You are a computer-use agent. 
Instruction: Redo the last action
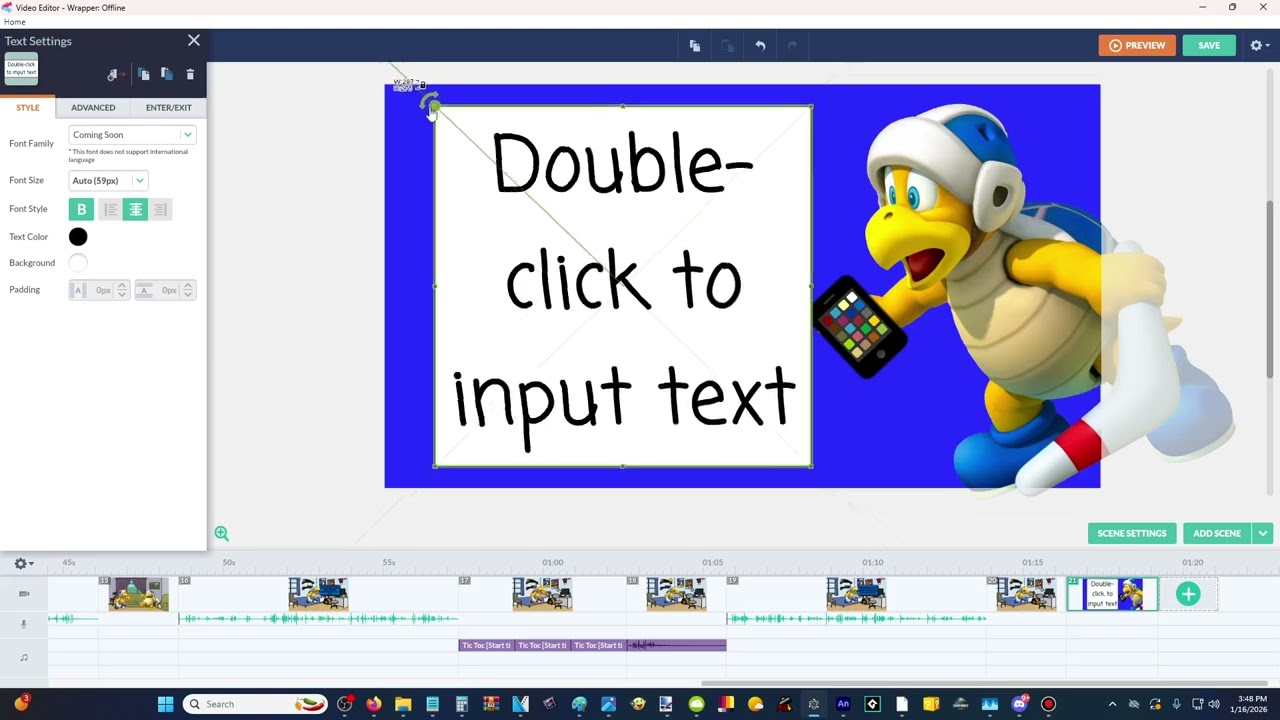(792, 45)
